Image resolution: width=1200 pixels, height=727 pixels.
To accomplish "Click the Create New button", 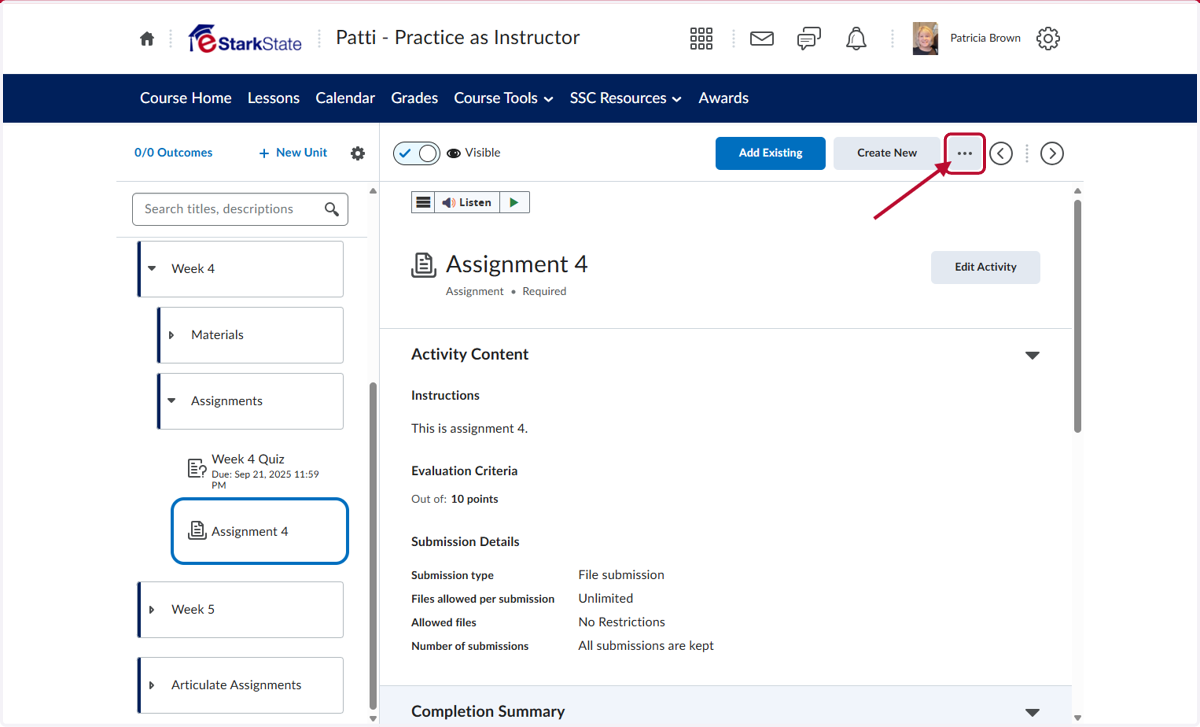I will coord(887,153).
